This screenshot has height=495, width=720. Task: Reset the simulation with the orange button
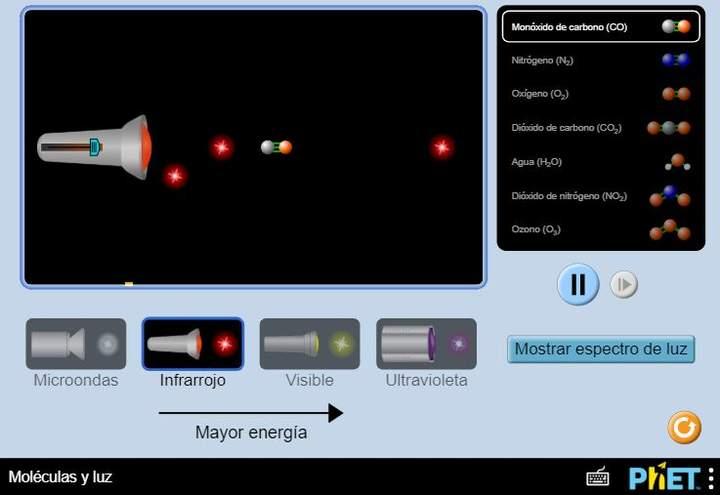pos(684,428)
